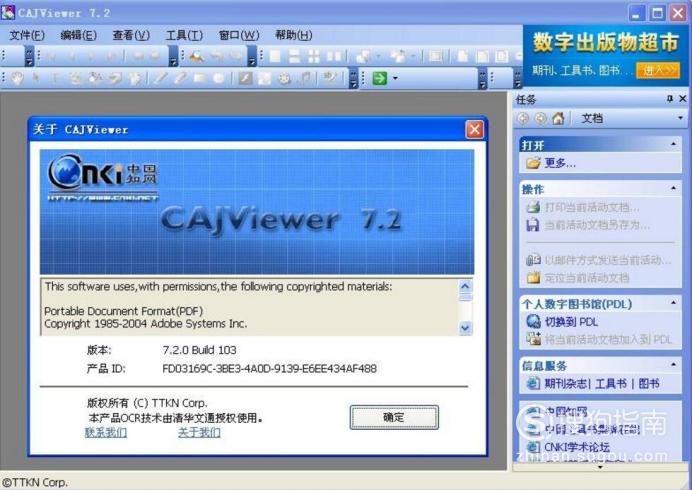Choose the single page layout icon
This screenshot has width=692, height=490.
click(x=275, y=56)
